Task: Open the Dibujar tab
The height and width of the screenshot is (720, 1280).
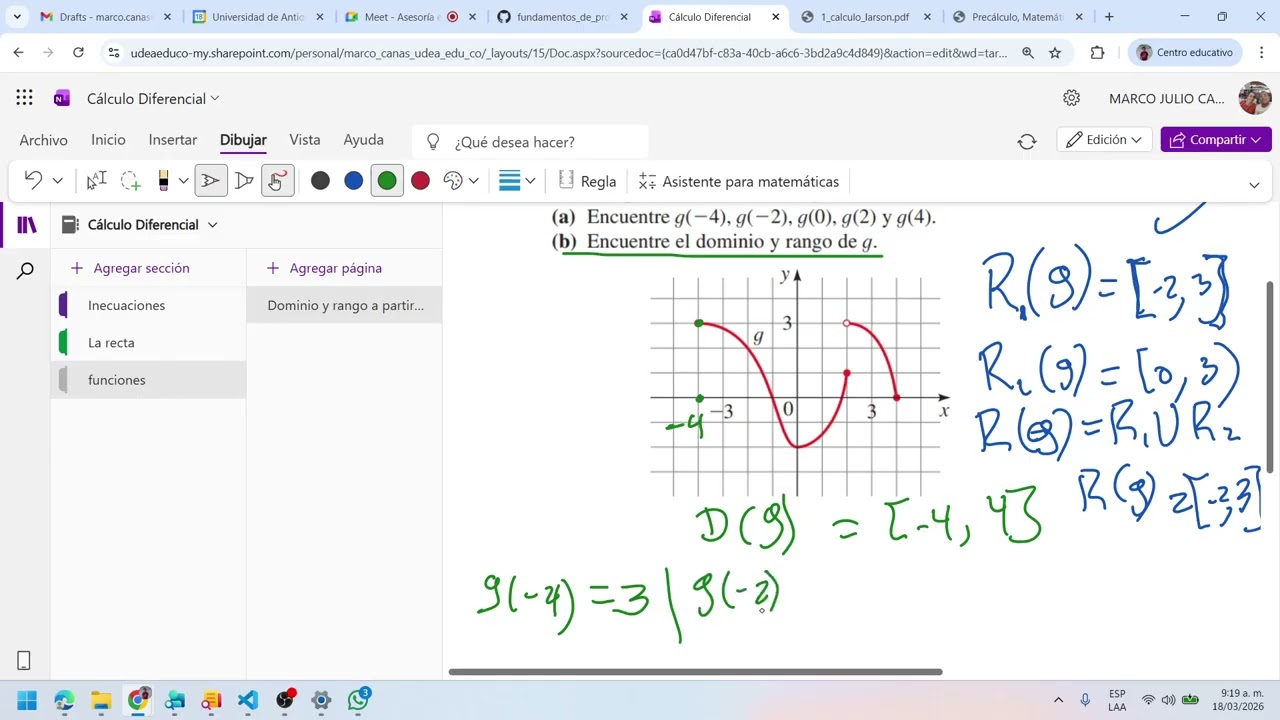Action: click(243, 140)
